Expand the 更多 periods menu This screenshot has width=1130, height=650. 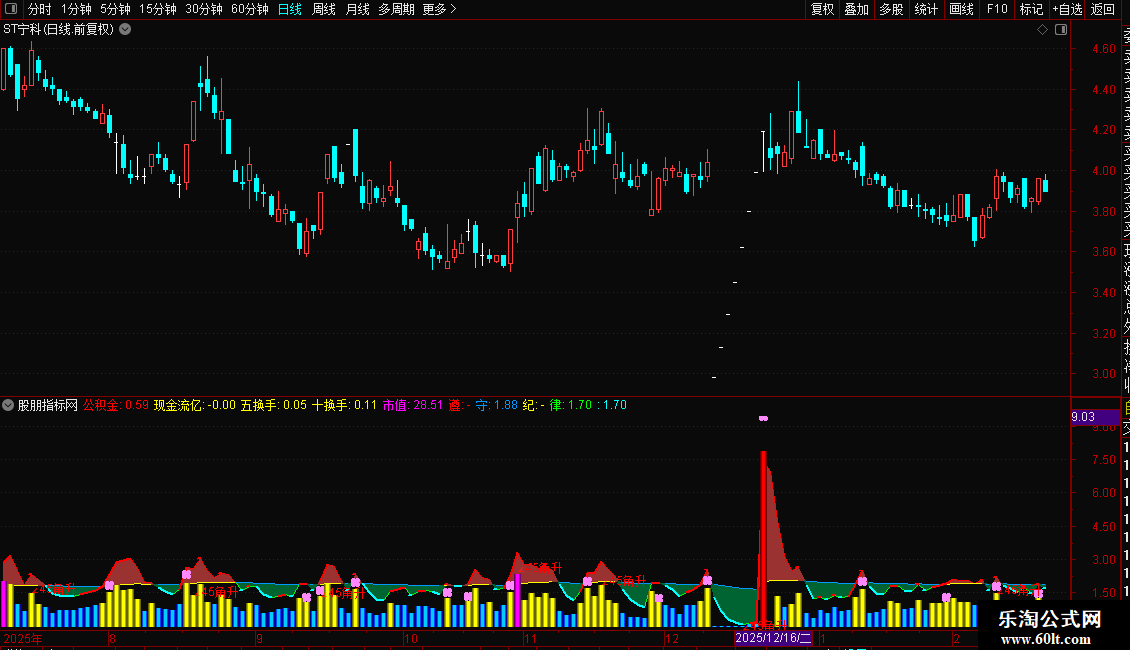[x=440, y=9]
